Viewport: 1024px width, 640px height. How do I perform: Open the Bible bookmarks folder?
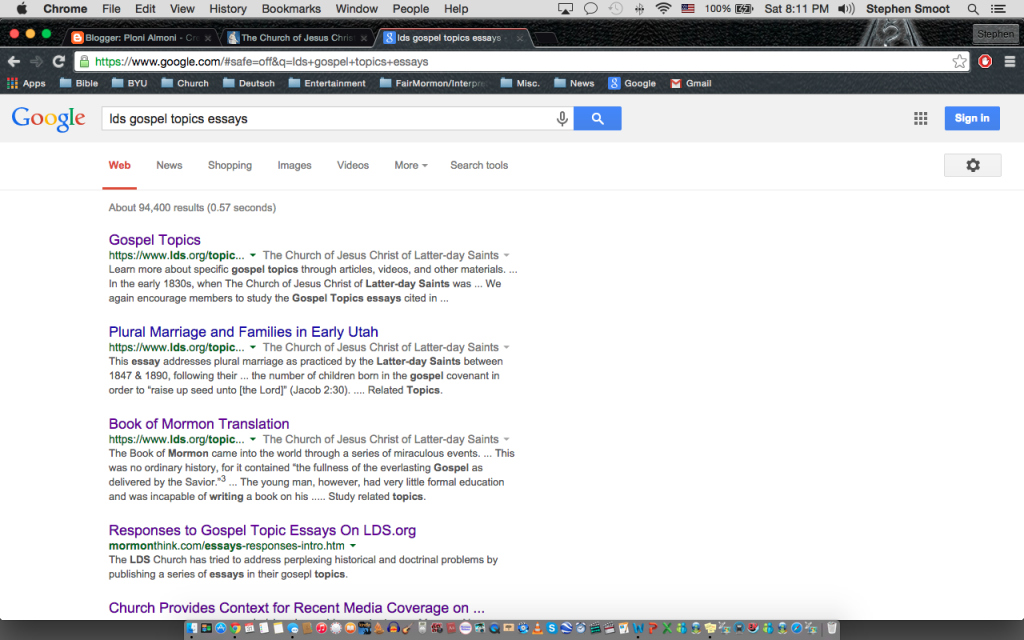point(79,83)
